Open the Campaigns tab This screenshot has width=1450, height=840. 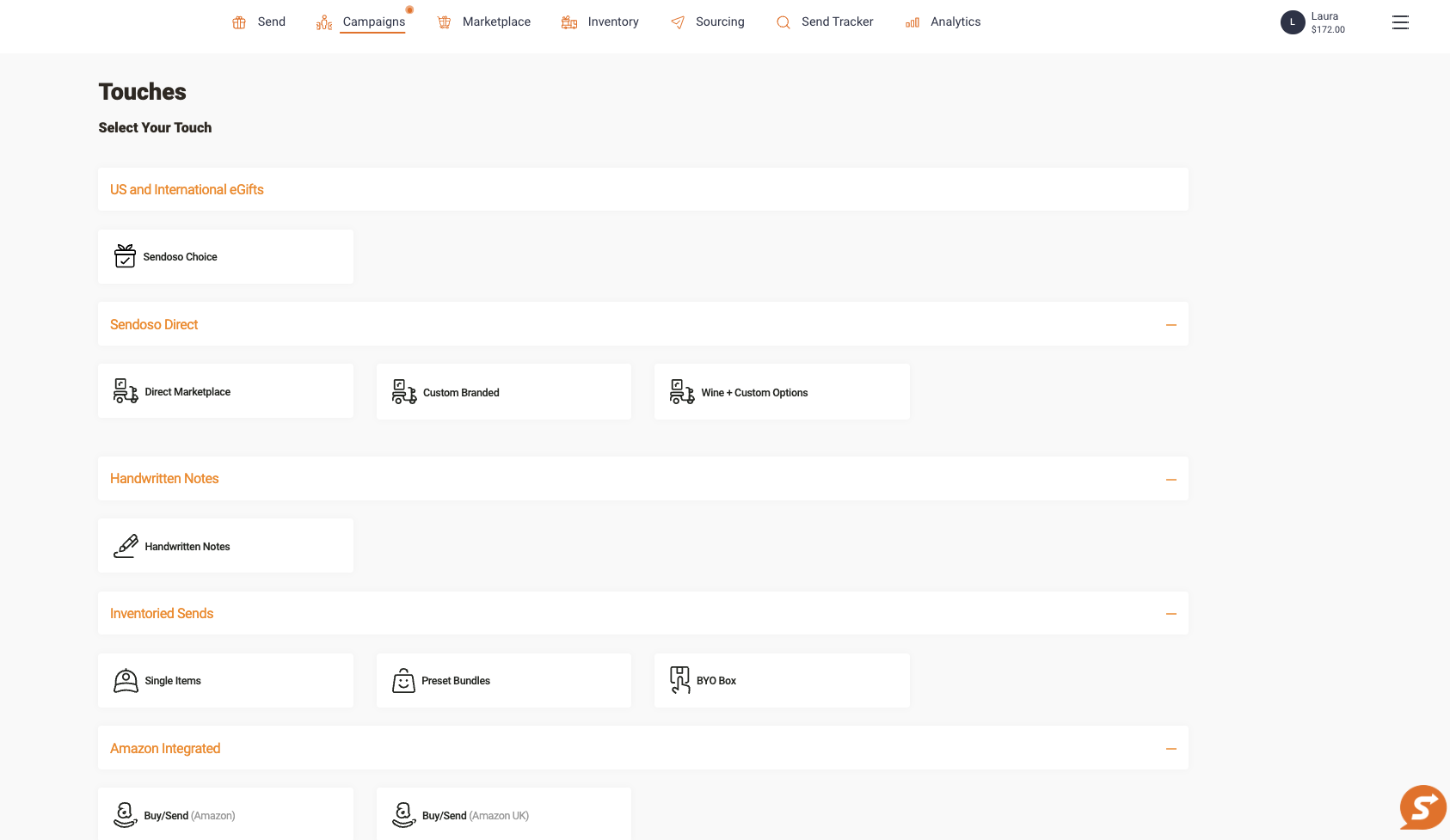374,22
